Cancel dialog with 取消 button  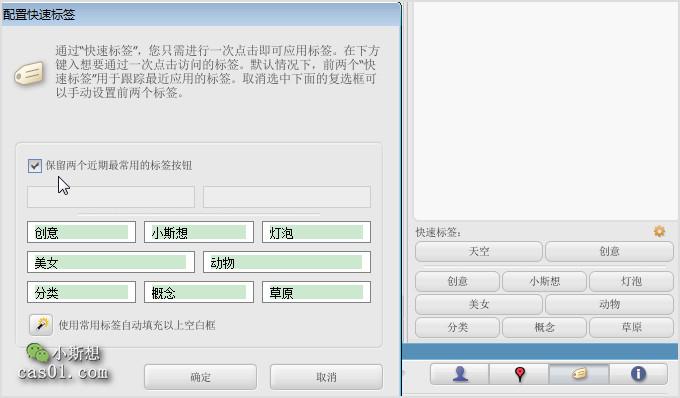coord(326,377)
